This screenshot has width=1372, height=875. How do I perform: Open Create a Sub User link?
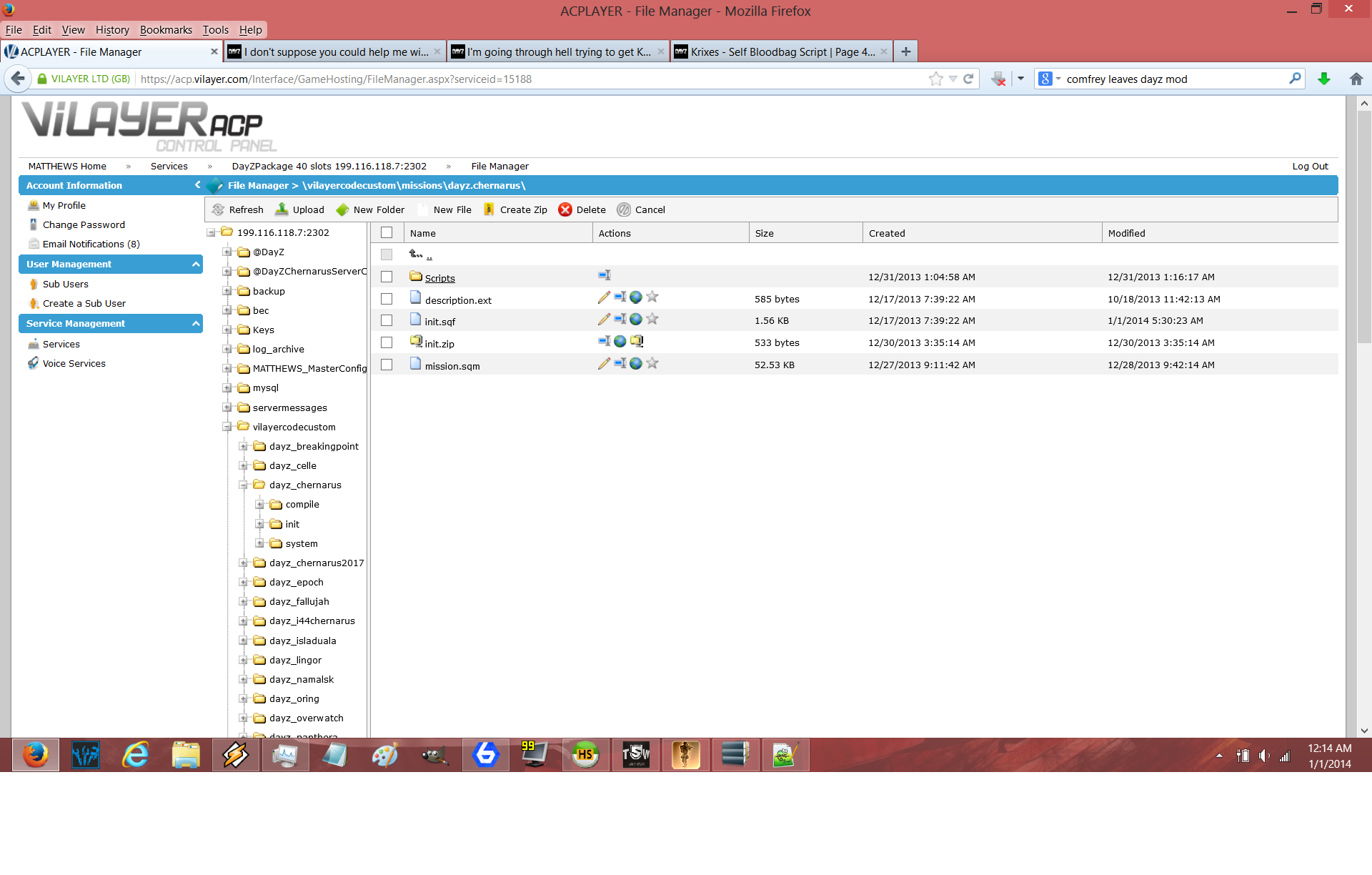point(84,303)
